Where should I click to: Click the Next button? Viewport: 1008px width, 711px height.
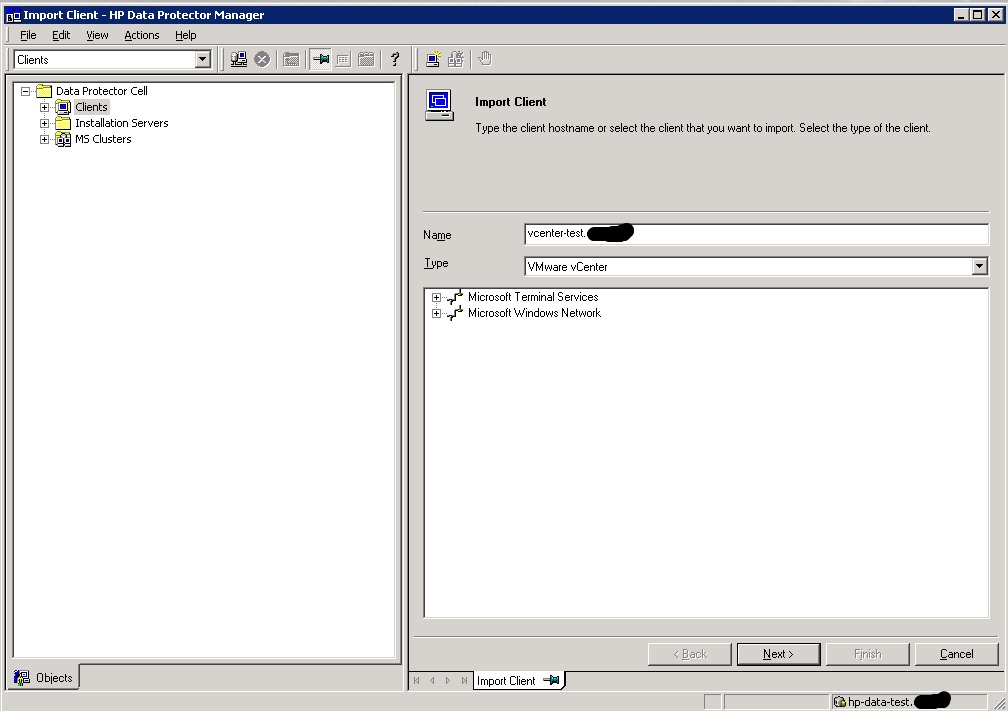pos(778,654)
